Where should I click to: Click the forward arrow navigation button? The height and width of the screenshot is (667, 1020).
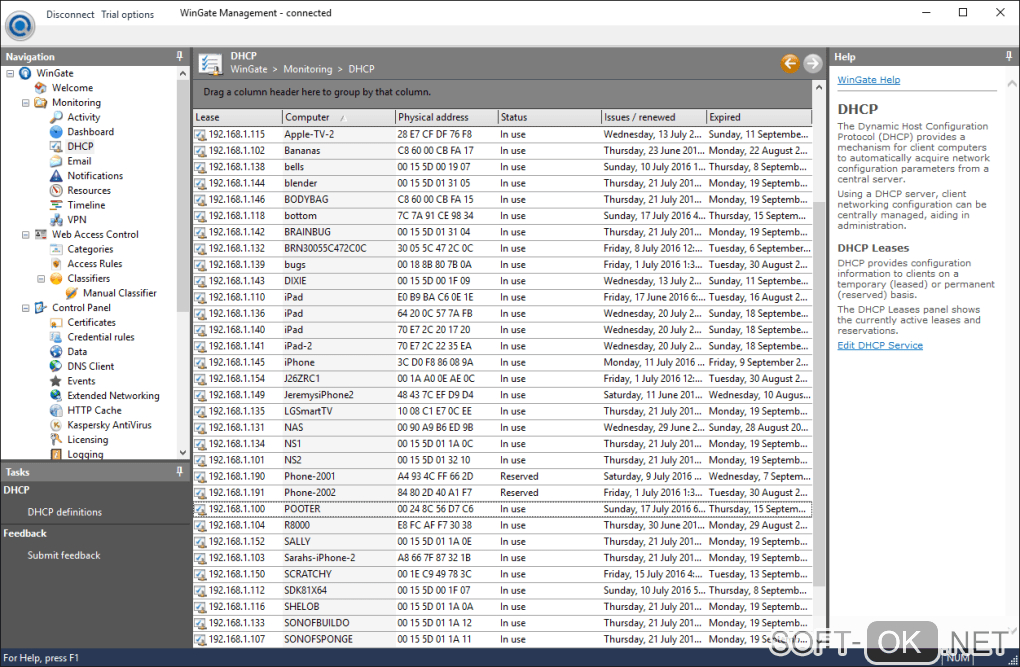coord(812,63)
